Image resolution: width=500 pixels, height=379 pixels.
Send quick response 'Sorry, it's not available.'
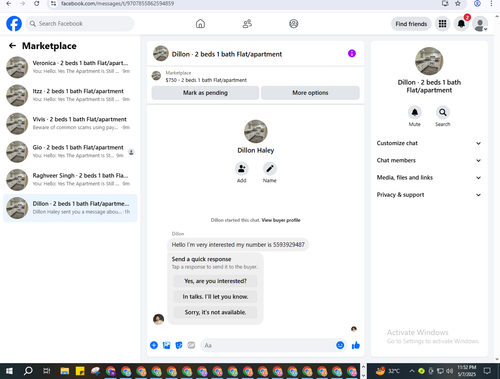(215, 312)
